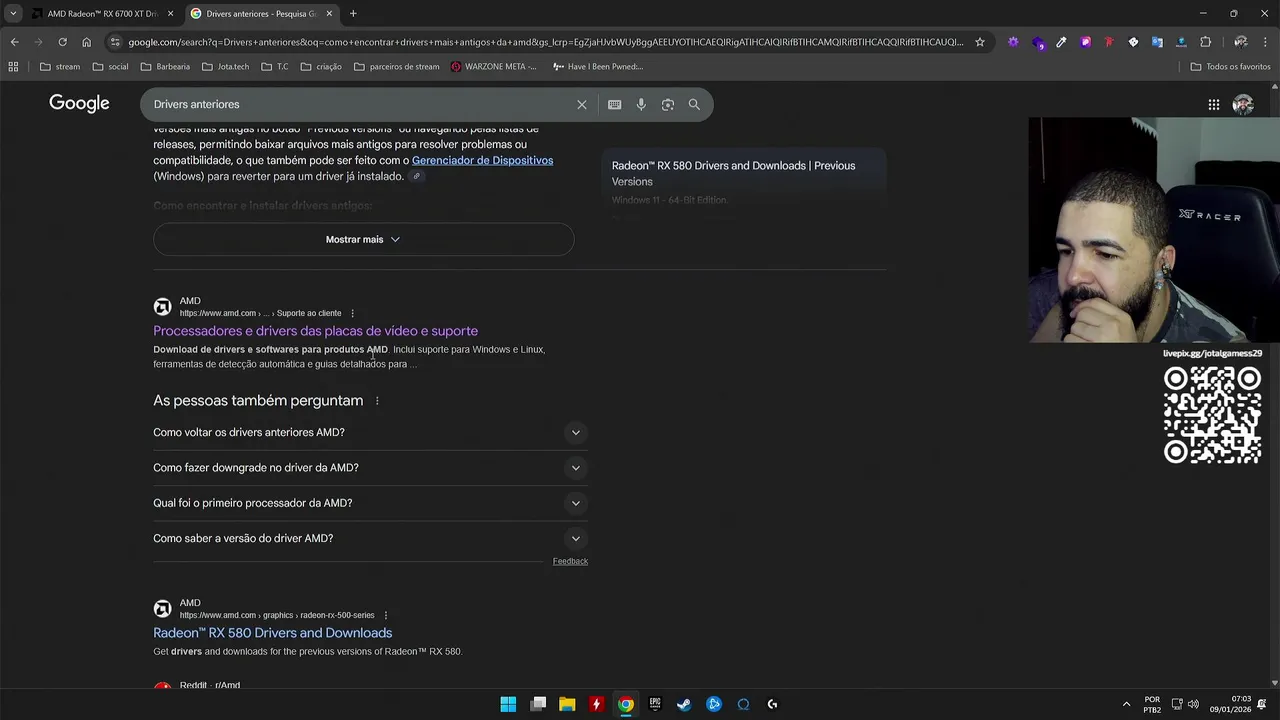Open the stream bookmarks folder

click(x=60, y=67)
